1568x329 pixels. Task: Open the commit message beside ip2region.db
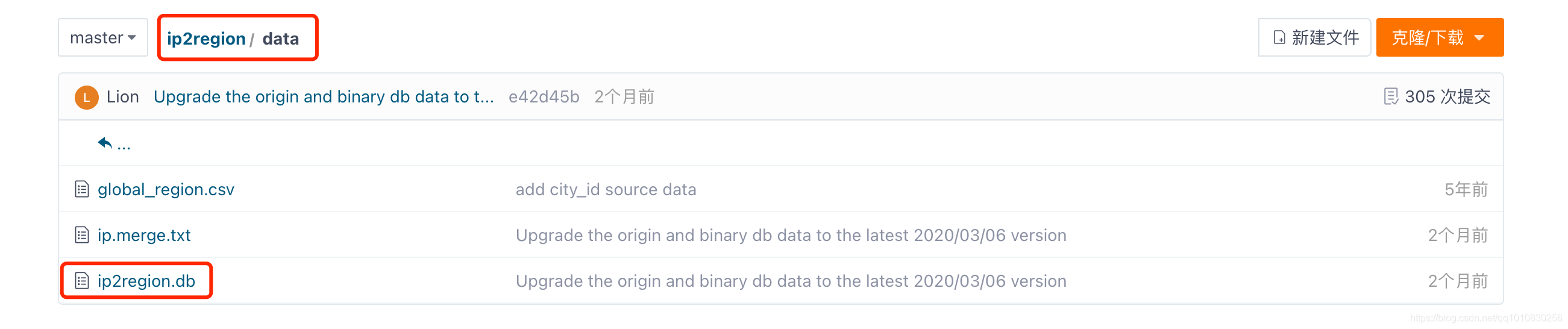pyautogui.click(x=791, y=281)
